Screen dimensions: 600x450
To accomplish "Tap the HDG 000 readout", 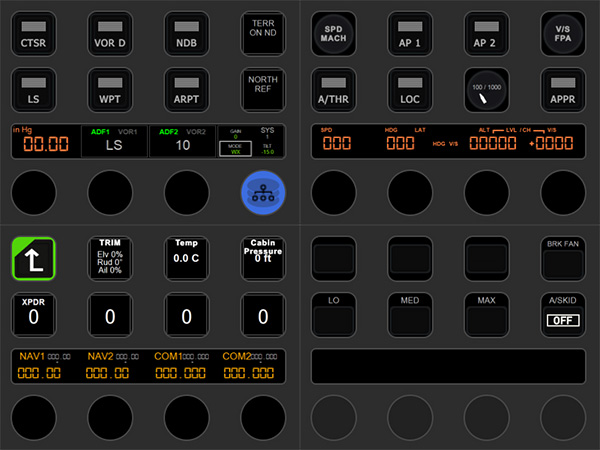I will coord(400,140).
